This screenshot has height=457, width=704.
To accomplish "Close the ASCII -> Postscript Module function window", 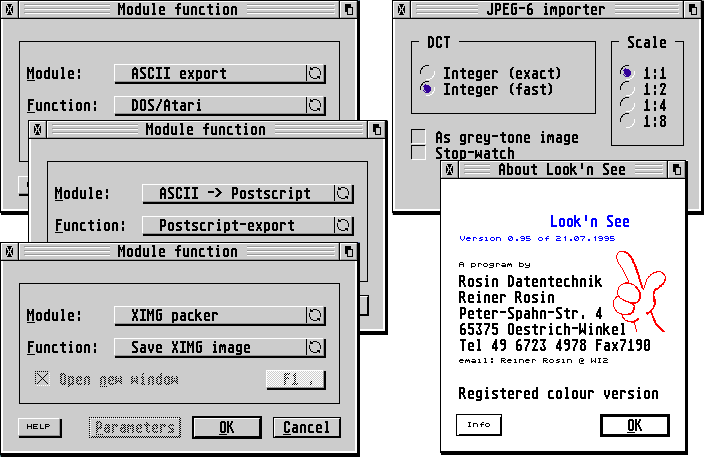I will click(38, 129).
